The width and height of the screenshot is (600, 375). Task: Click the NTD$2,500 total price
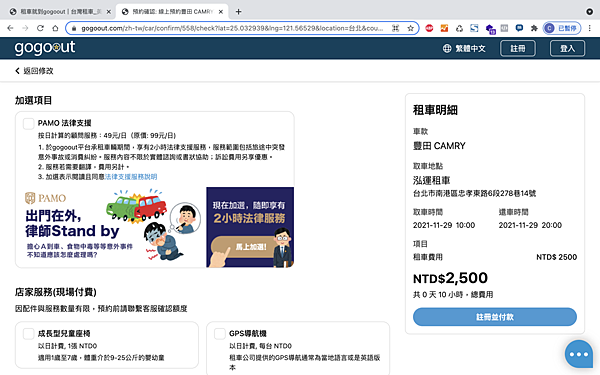click(x=450, y=278)
